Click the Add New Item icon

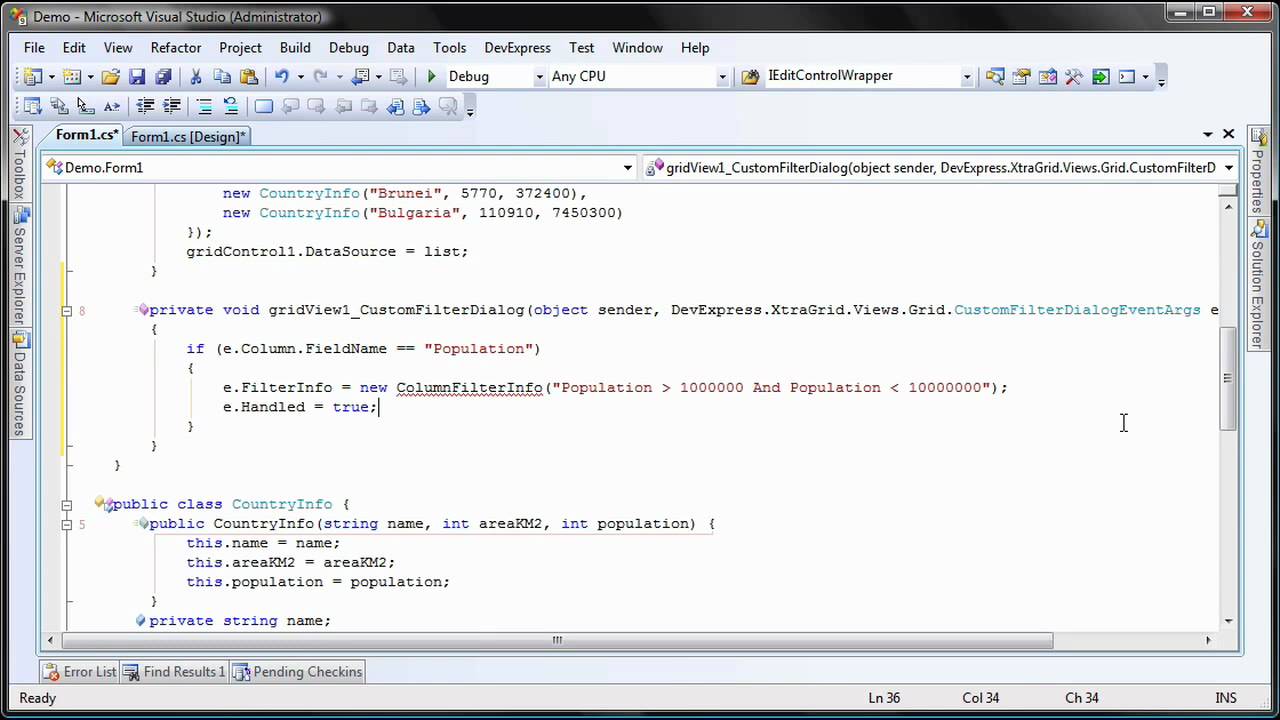72,76
